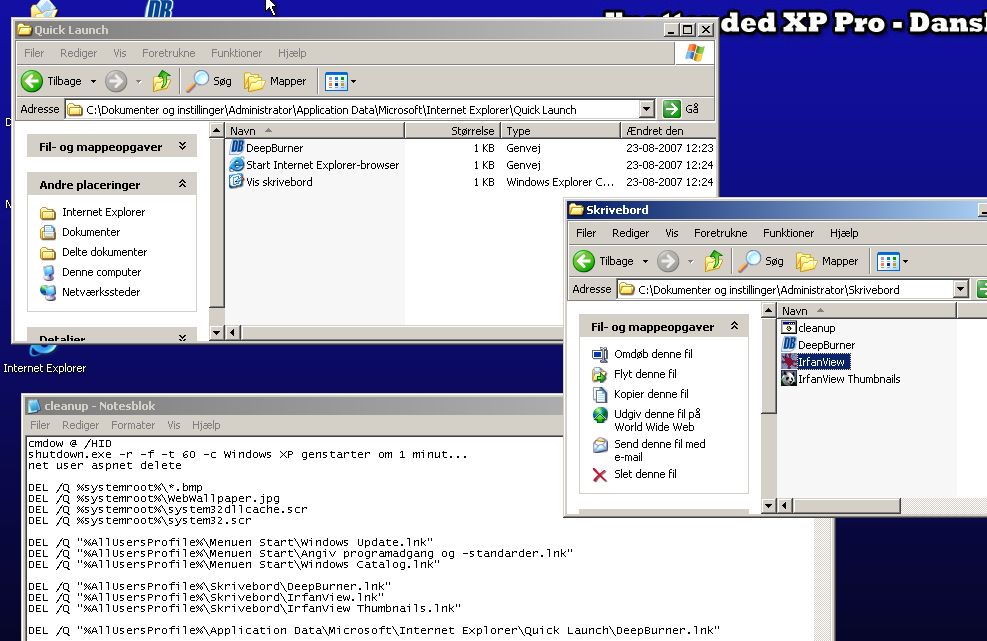Select the cleanup file icon in Skrivebord
This screenshot has height=641, width=987.
coord(789,327)
